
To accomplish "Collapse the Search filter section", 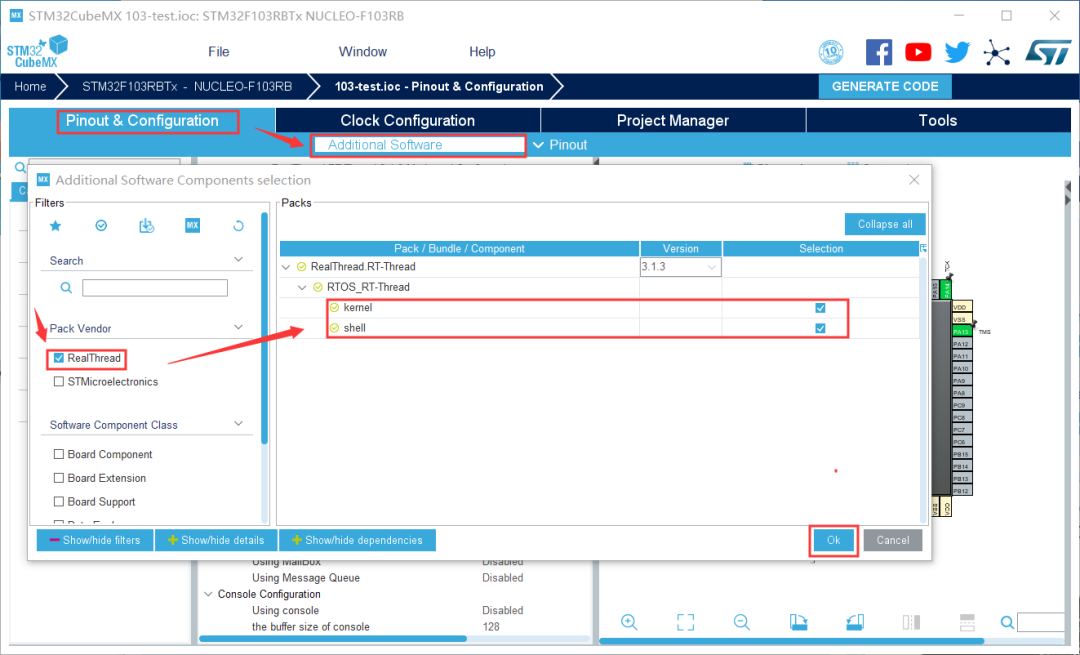I will [238, 260].
